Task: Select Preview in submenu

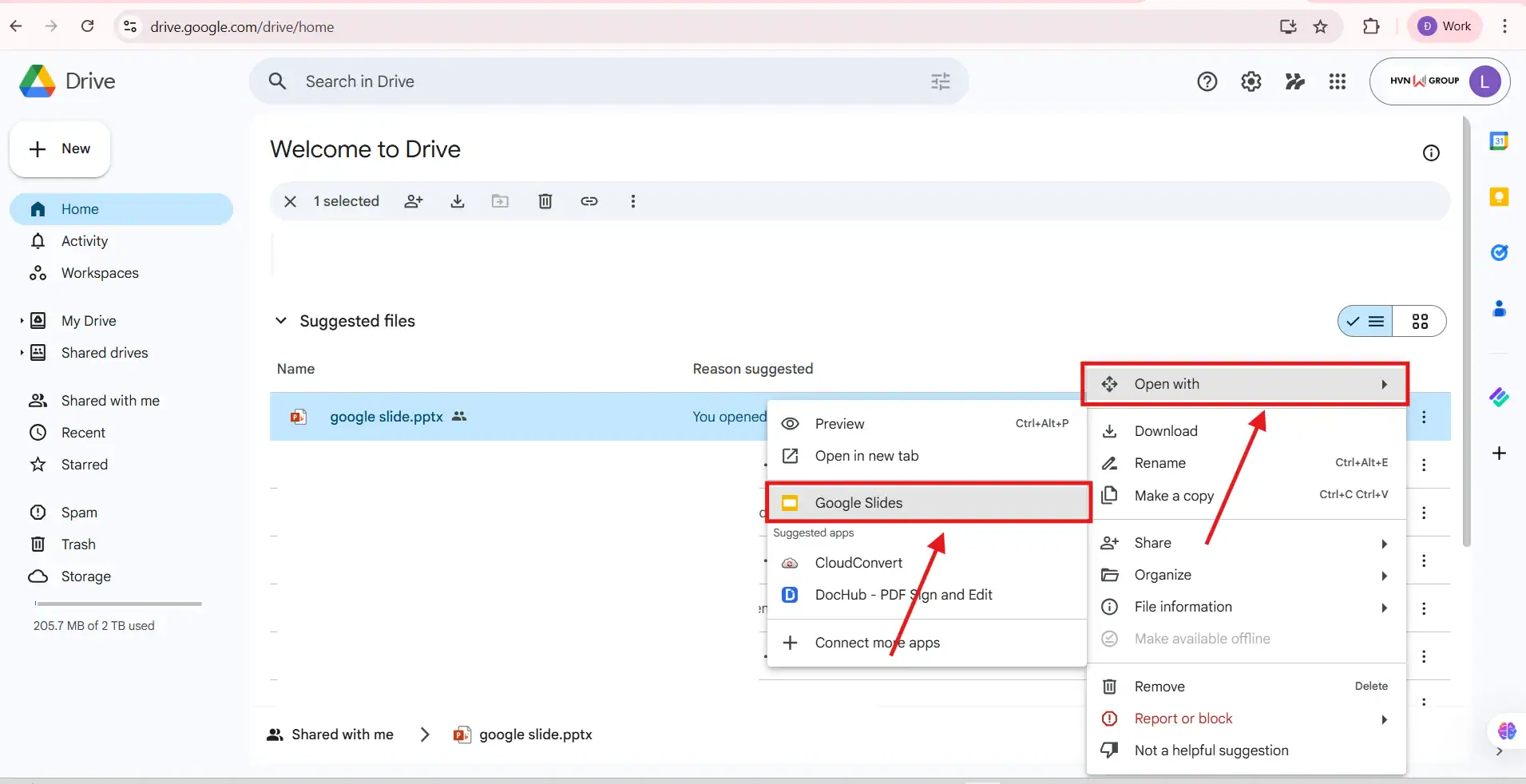Action: [927, 424]
